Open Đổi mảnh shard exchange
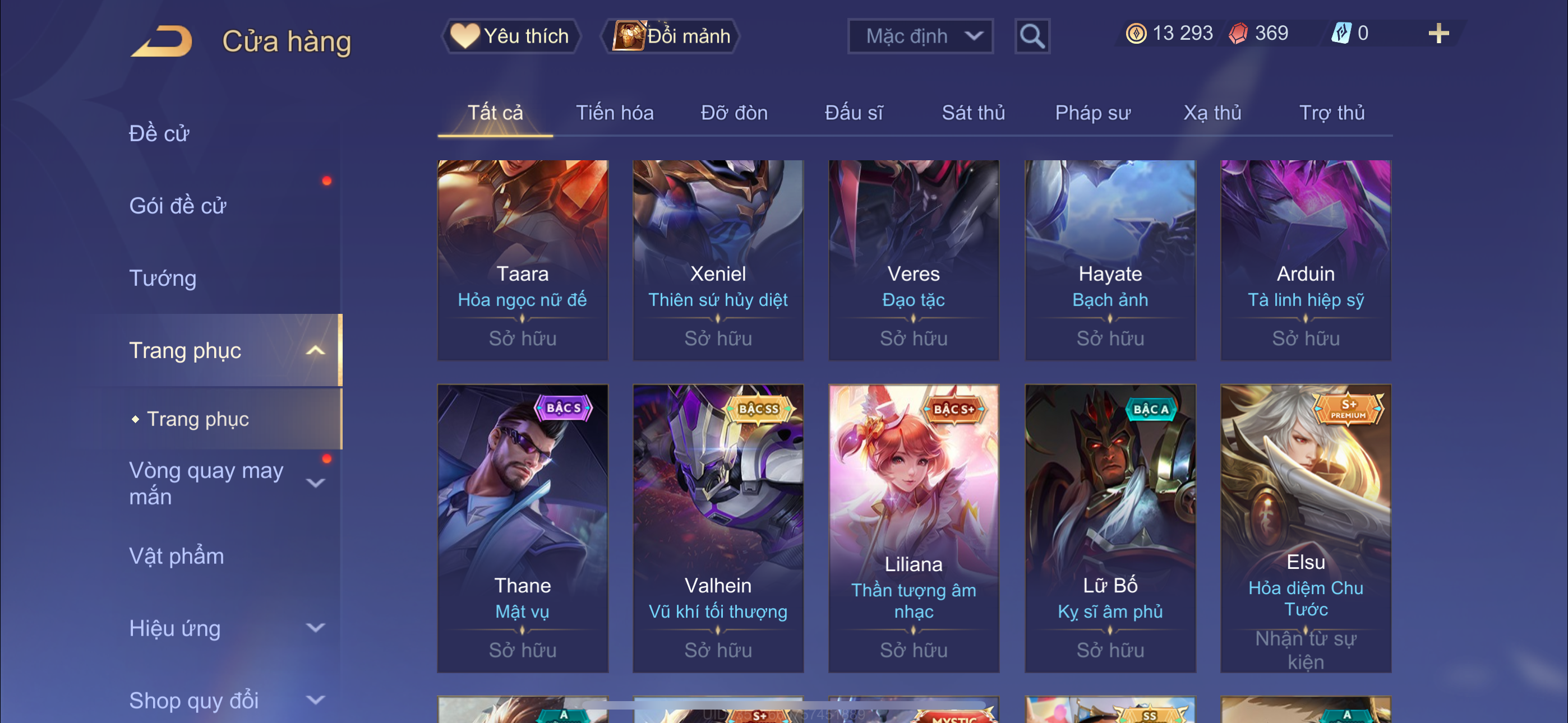This screenshot has width=1568, height=723. (x=671, y=36)
